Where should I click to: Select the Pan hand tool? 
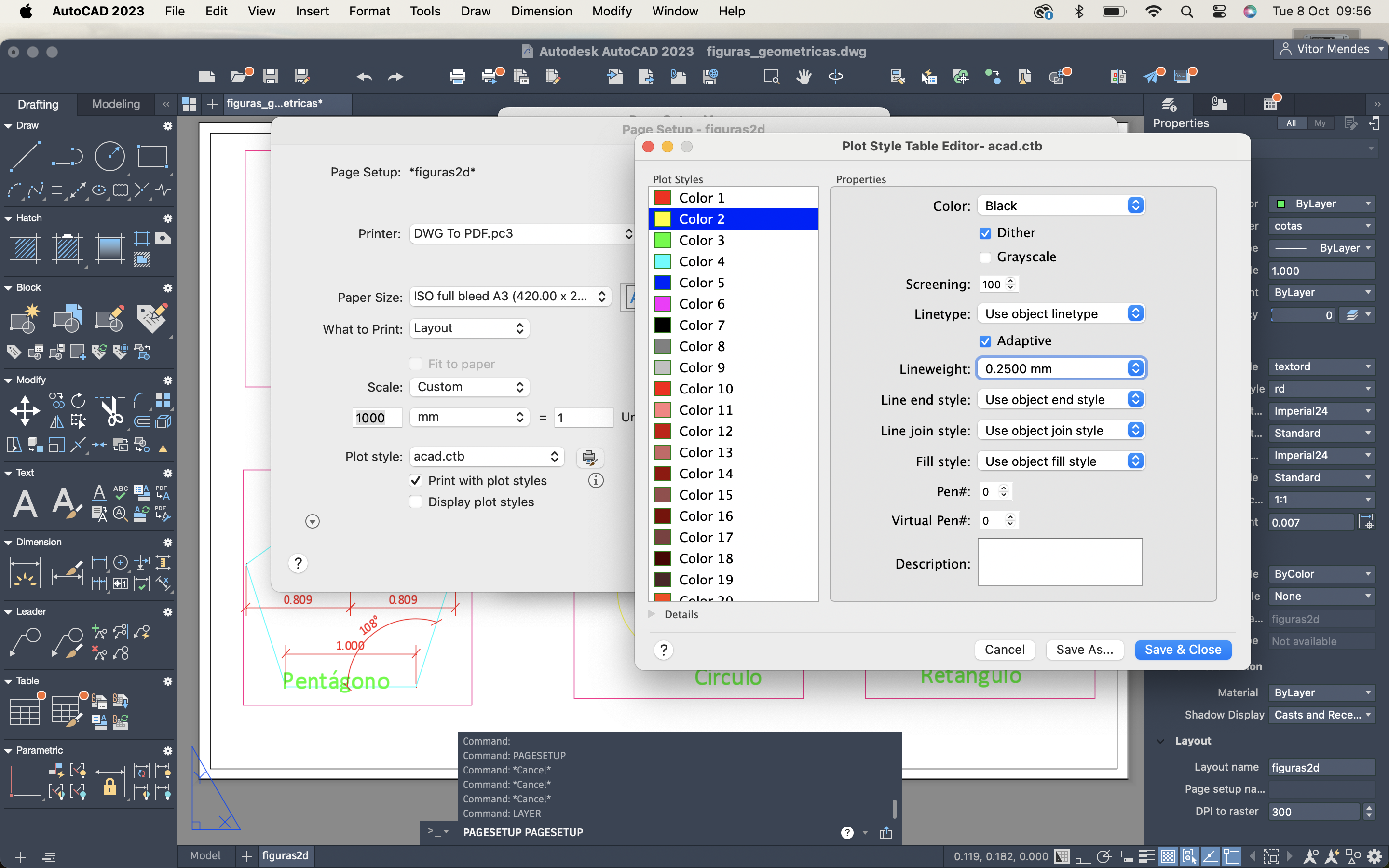(803, 76)
